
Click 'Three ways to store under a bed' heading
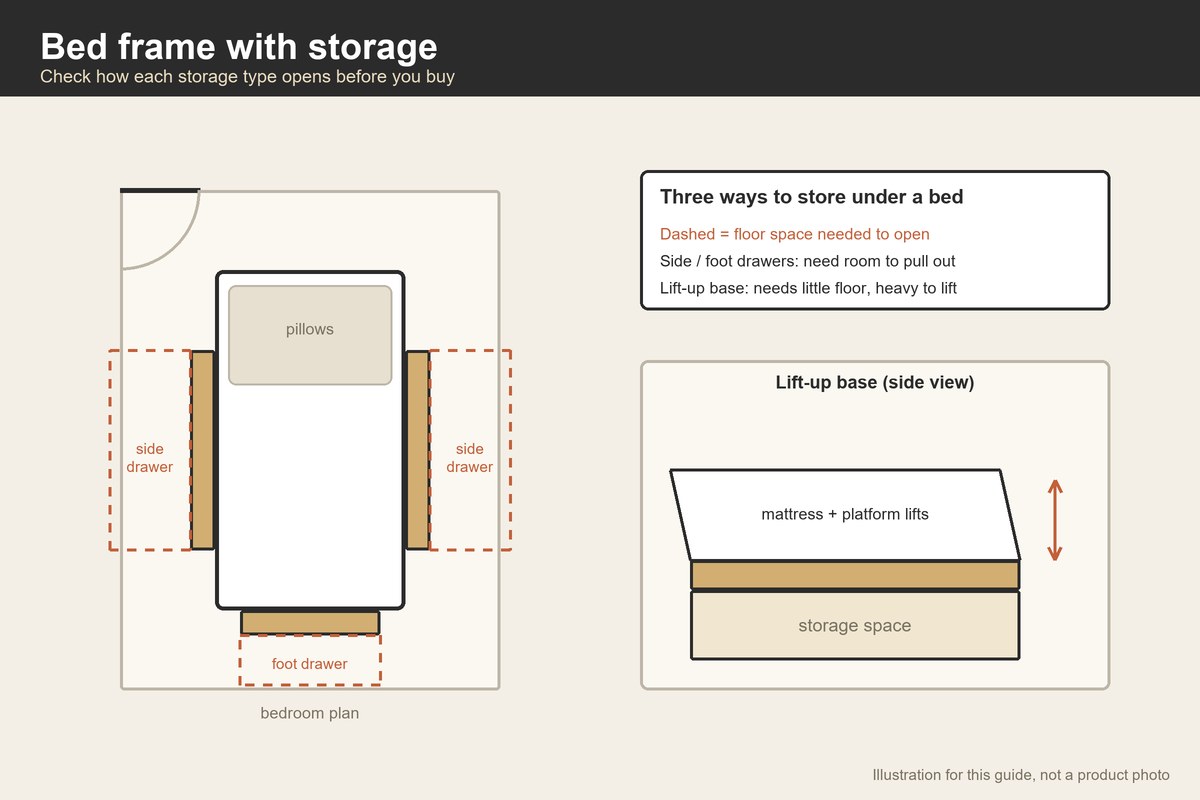[x=812, y=197]
